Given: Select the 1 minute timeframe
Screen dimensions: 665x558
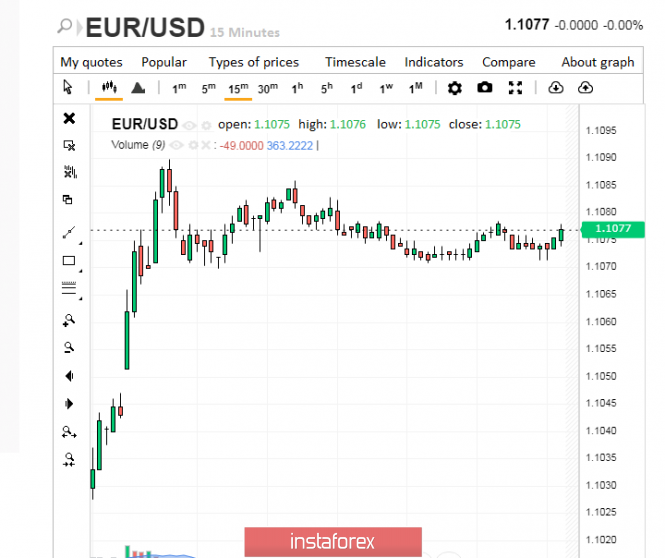Looking at the screenshot, I should (x=179, y=88).
